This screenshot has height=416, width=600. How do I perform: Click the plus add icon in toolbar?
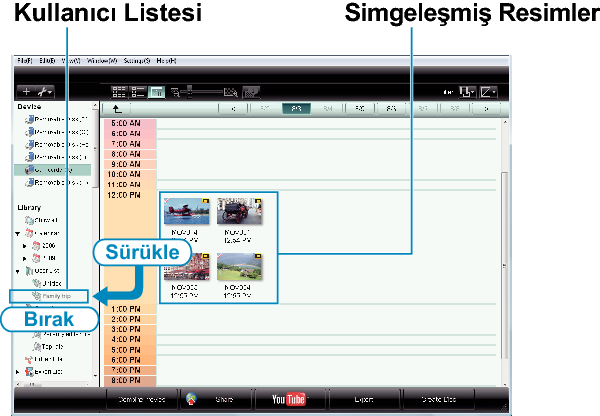[x=26, y=92]
